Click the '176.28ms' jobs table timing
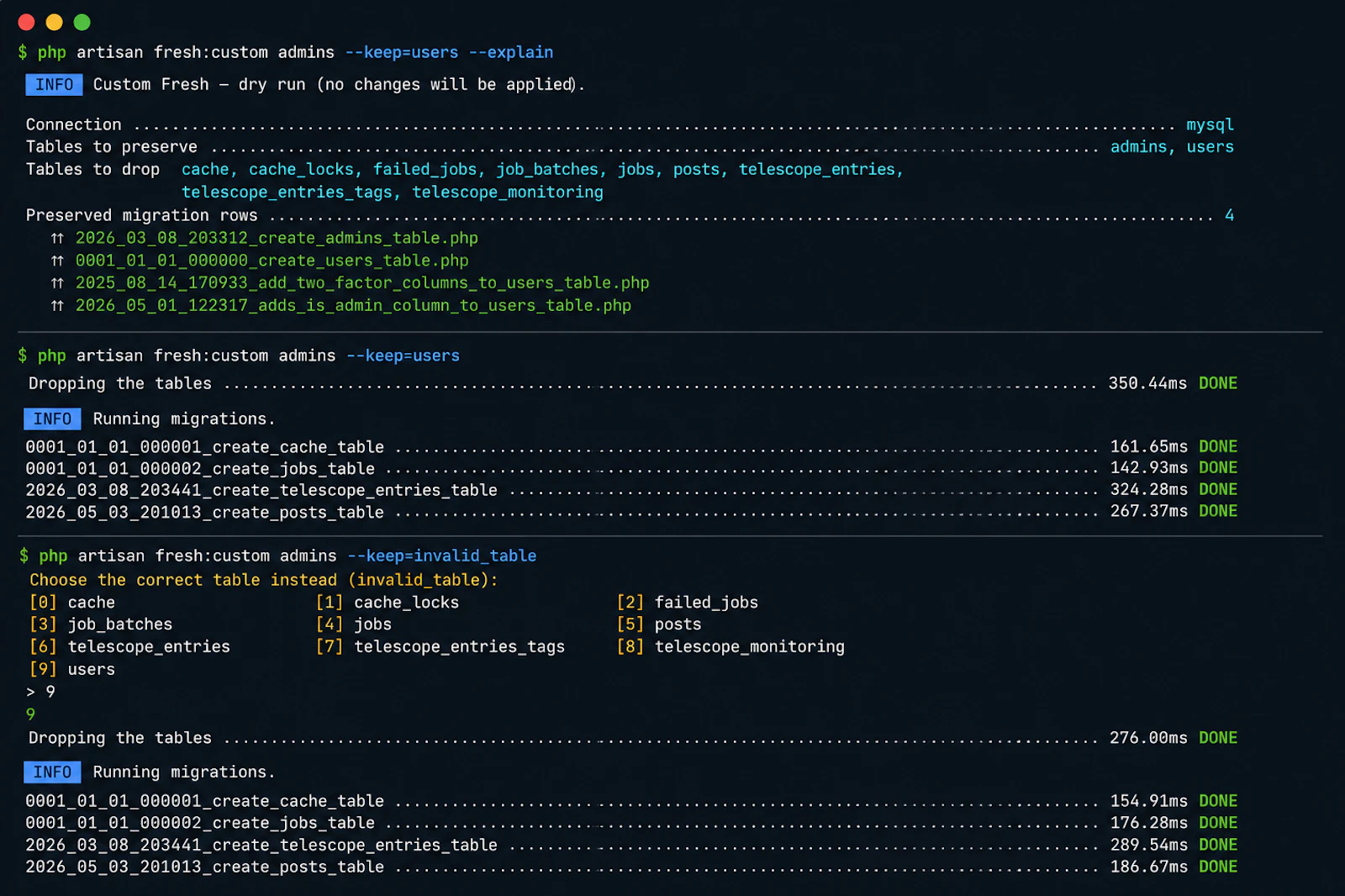Image resolution: width=1345 pixels, height=896 pixels. click(1149, 823)
